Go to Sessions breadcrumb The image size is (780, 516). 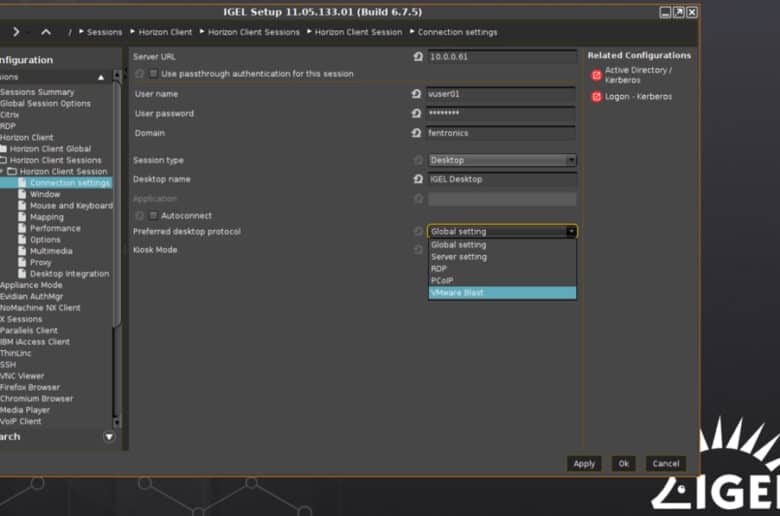coord(104,32)
